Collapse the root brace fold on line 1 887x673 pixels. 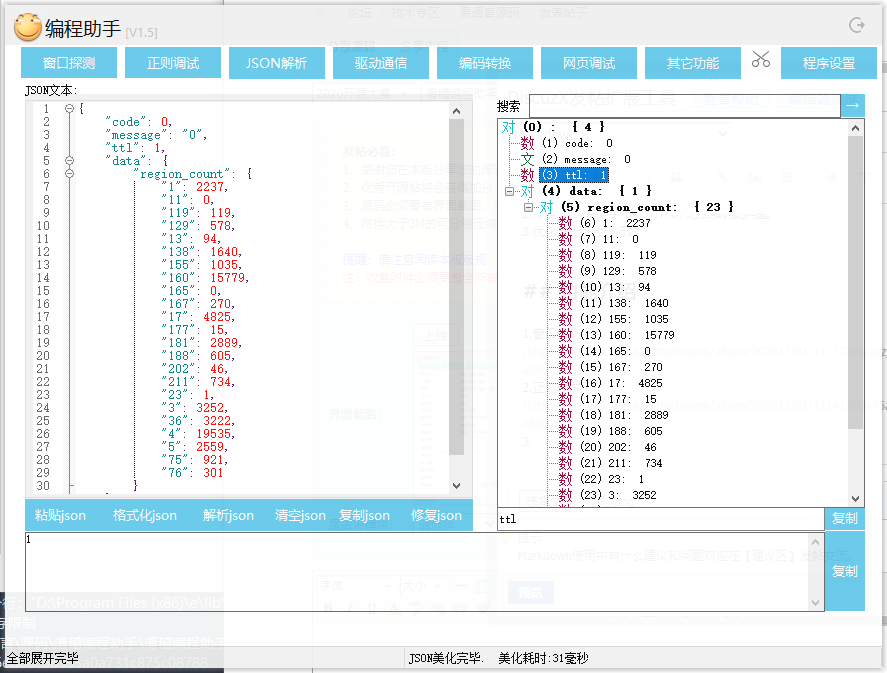69,108
